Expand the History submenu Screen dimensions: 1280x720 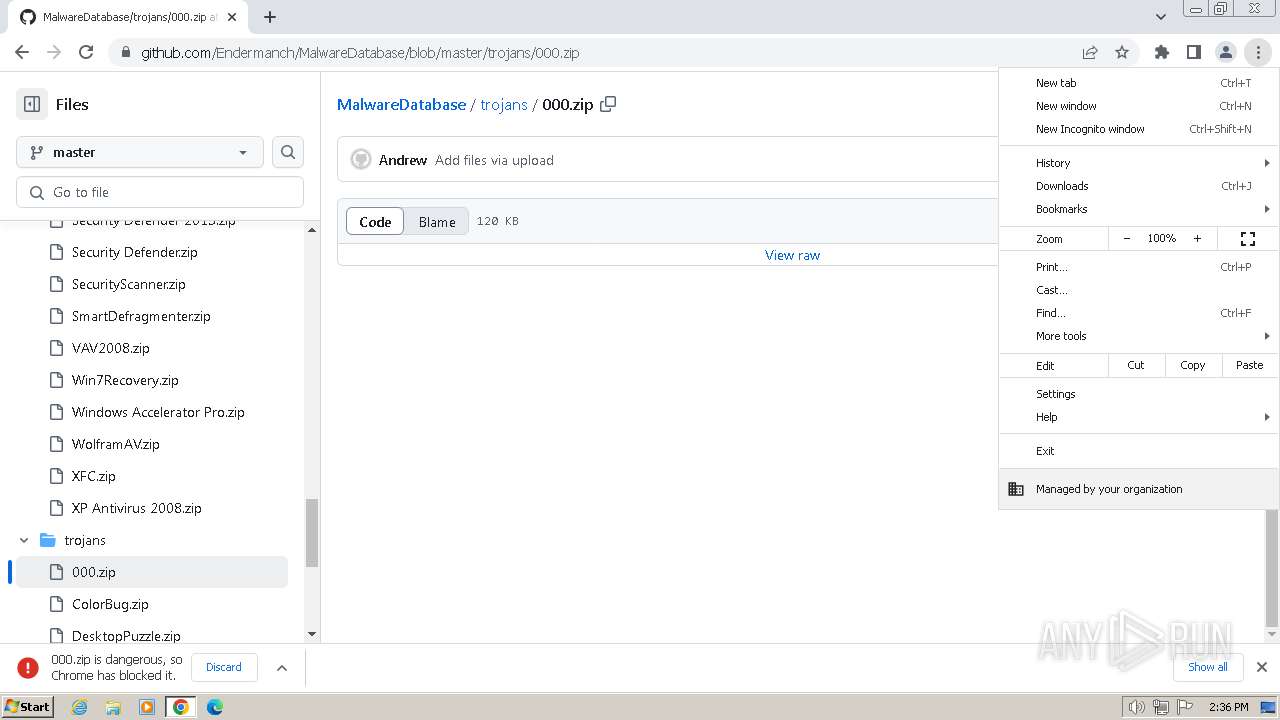click(x=1139, y=163)
